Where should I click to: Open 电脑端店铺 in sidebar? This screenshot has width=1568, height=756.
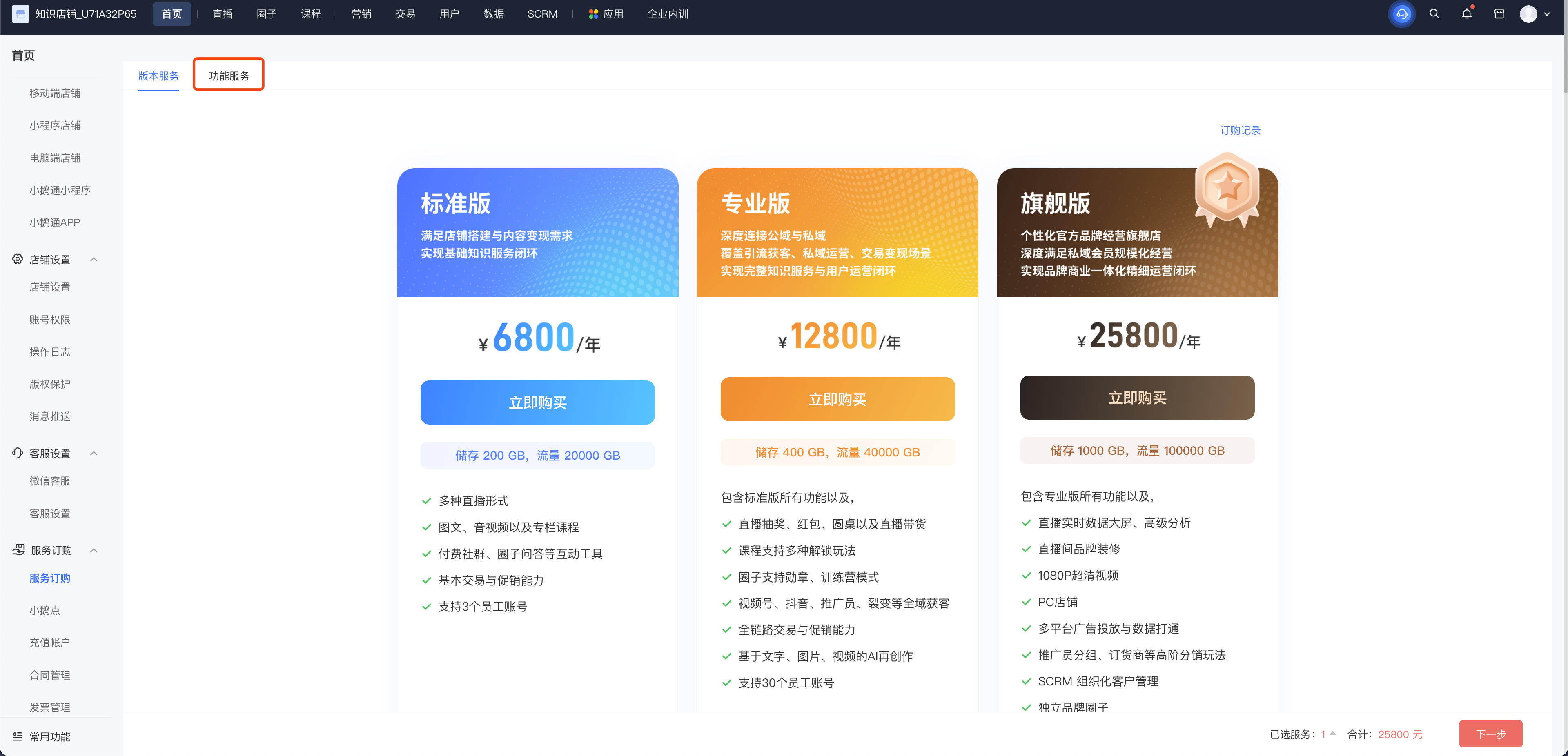click(55, 158)
